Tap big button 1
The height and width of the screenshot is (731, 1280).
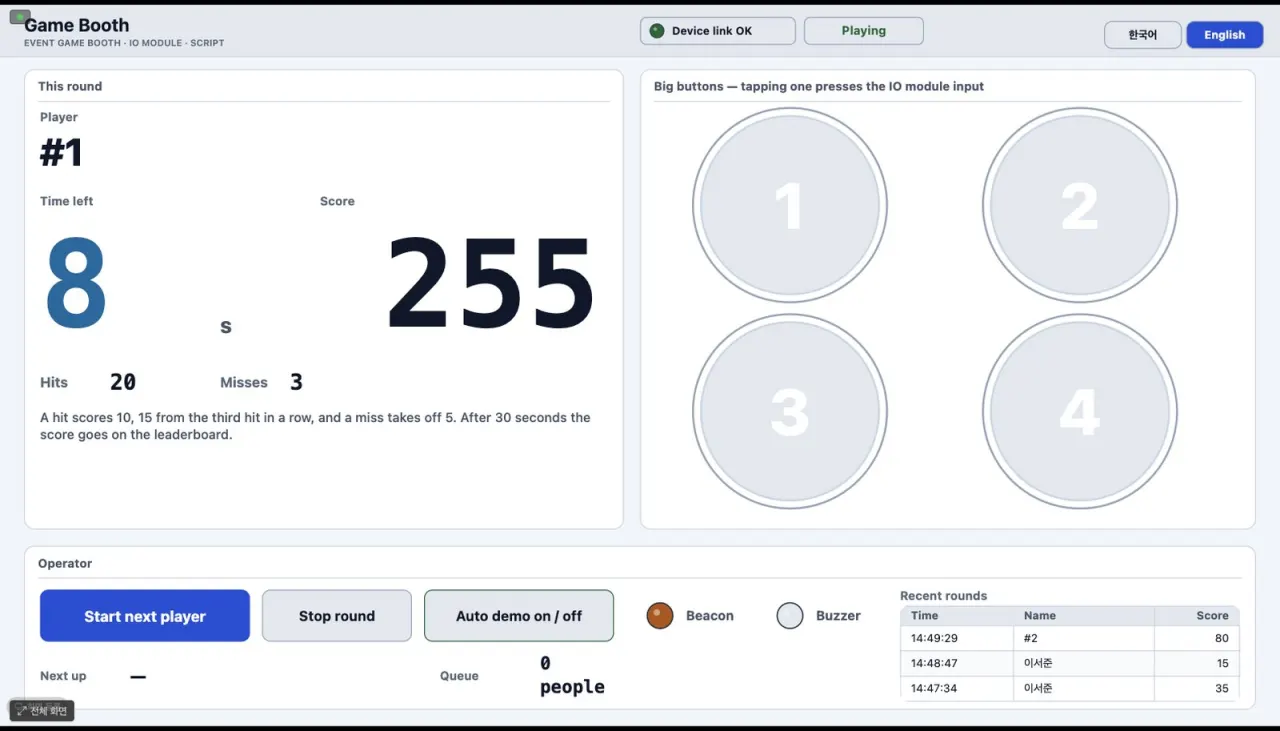[789, 205]
